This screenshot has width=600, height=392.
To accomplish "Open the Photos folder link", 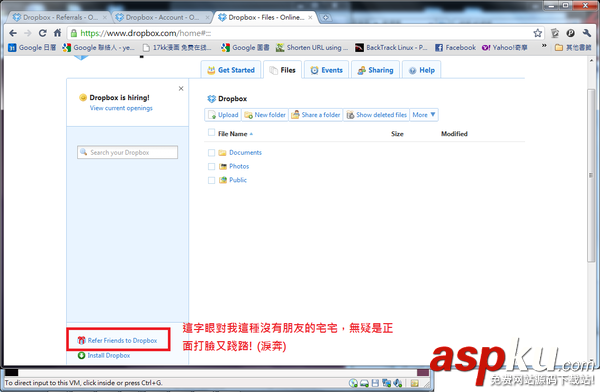I will click(239, 166).
